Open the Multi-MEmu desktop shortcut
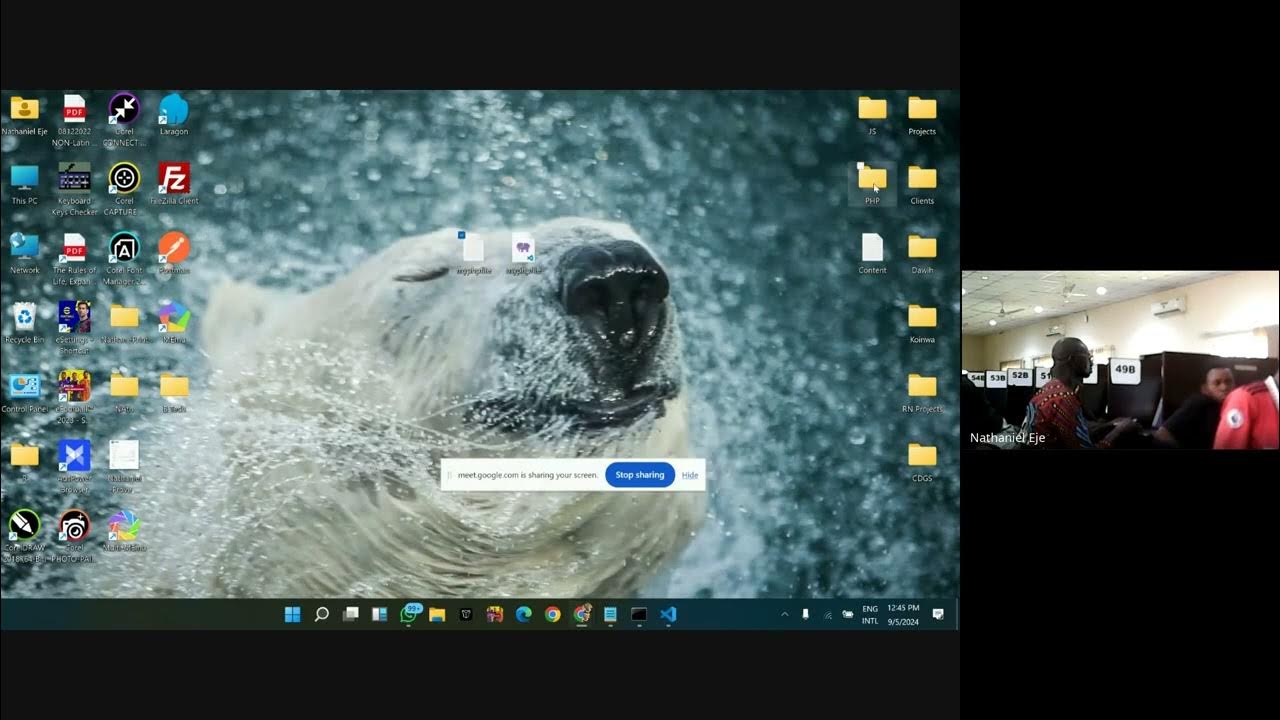This screenshot has width=1280, height=720. 124,531
